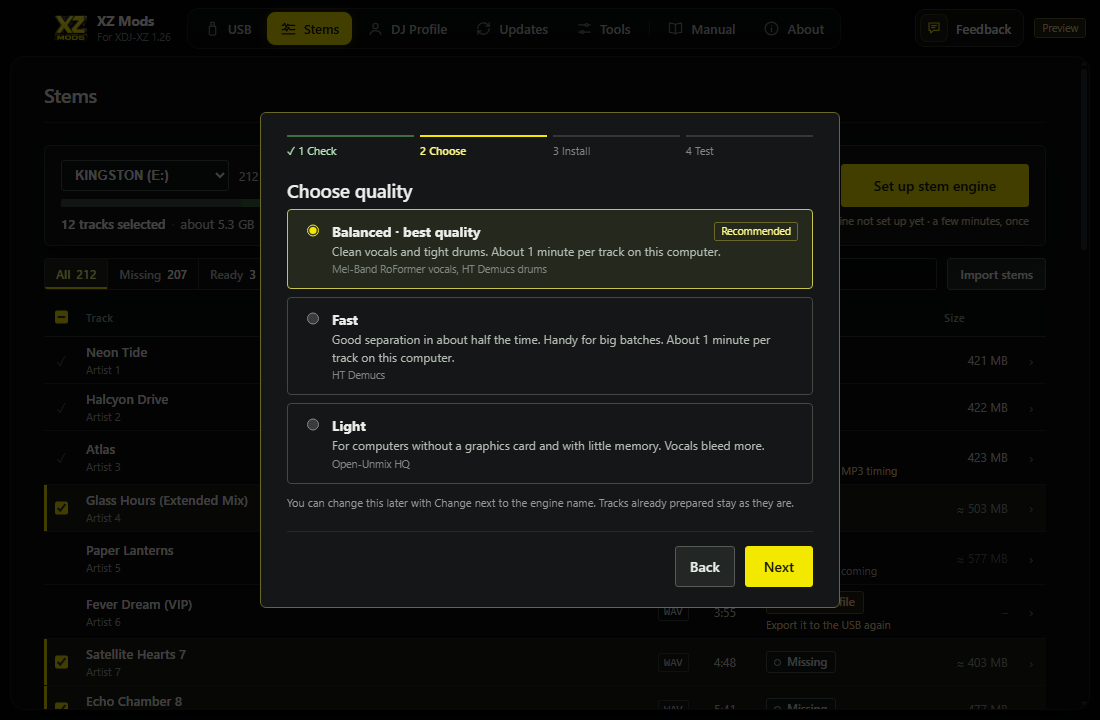Open the KINGSTON (E:) drive dropdown

point(145,175)
